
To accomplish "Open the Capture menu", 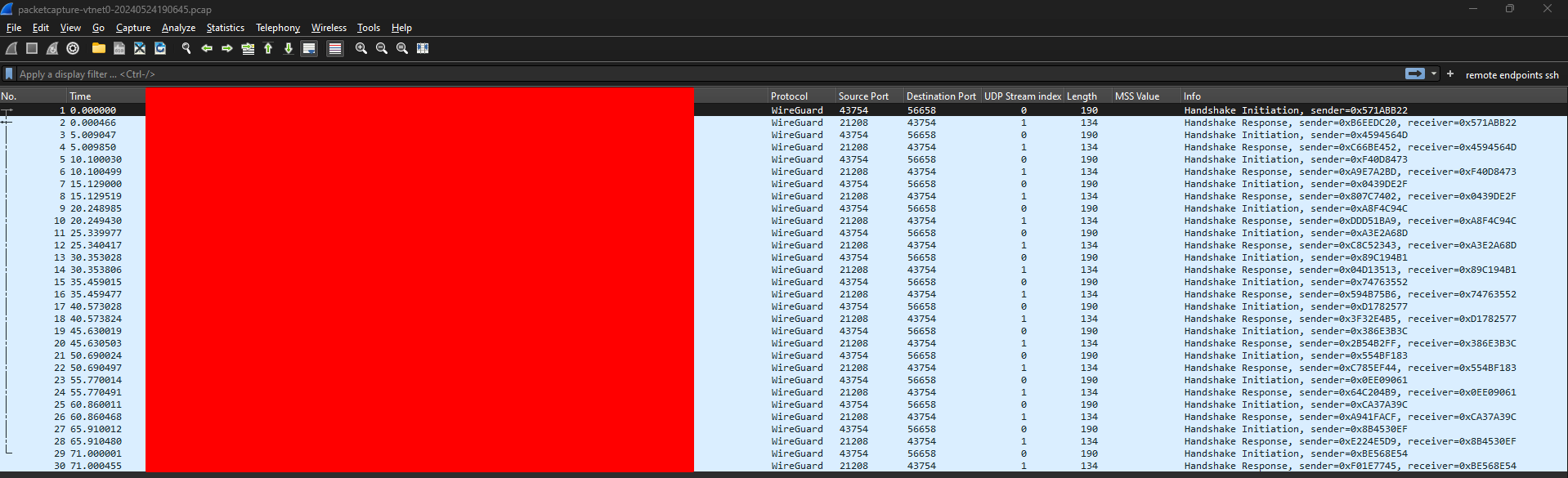I will click(x=133, y=28).
